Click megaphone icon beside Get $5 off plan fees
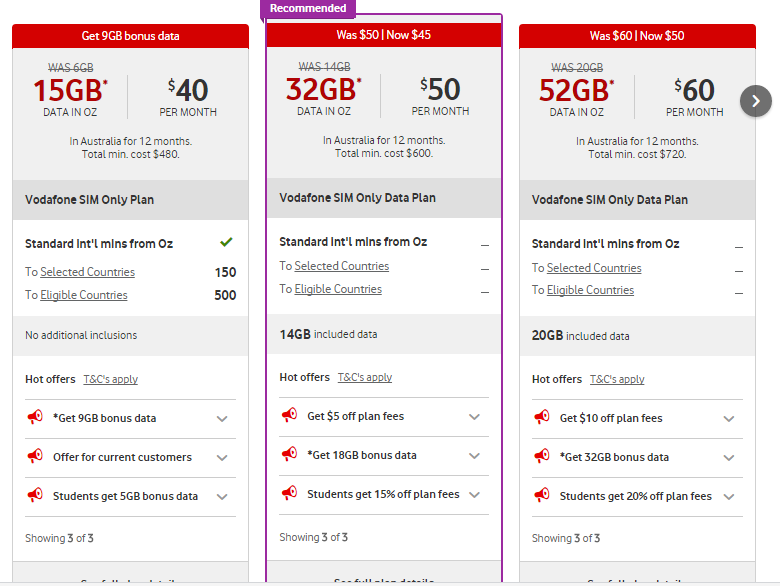 [290, 415]
